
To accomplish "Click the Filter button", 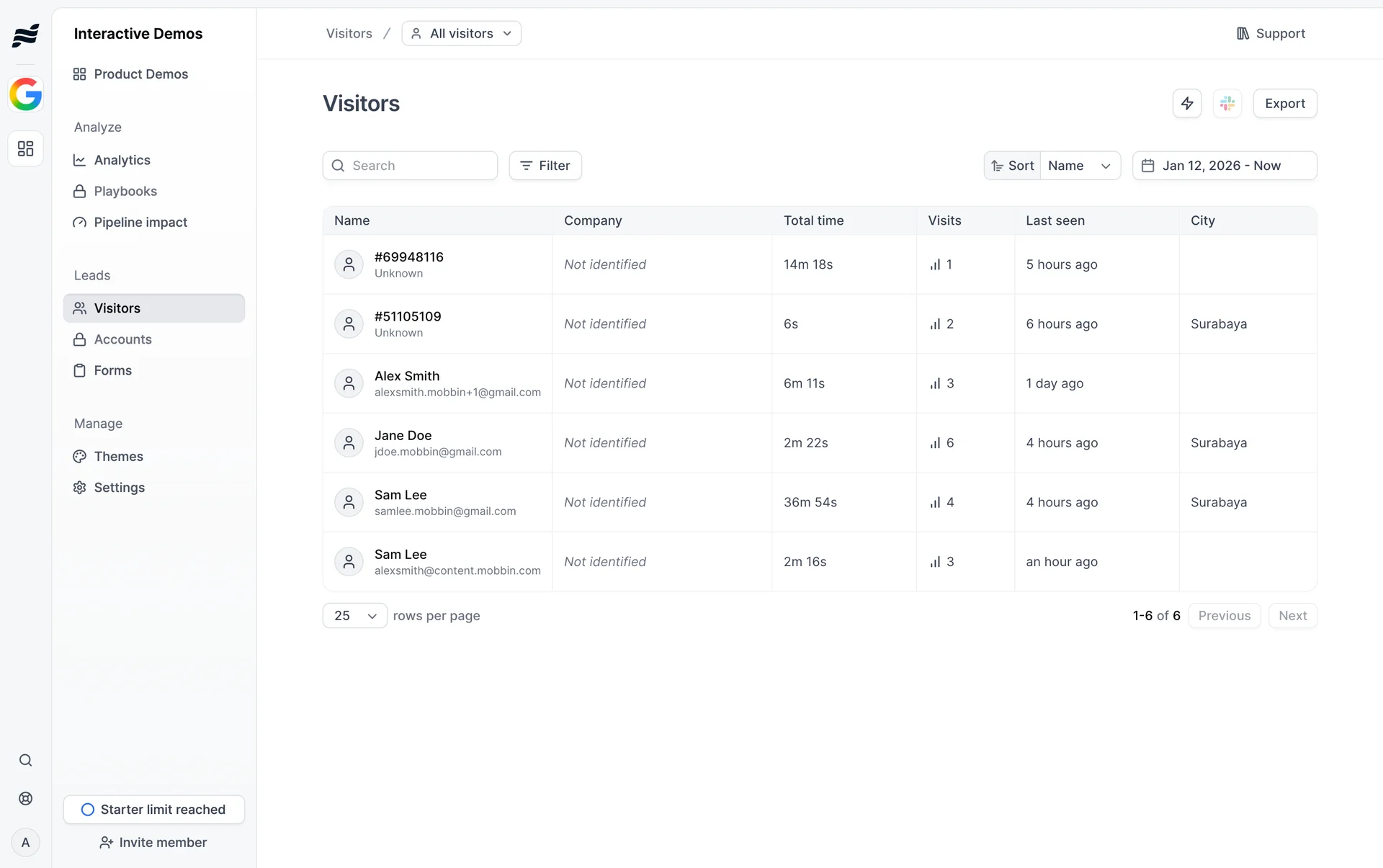I will pyautogui.click(x=545, y=166).
